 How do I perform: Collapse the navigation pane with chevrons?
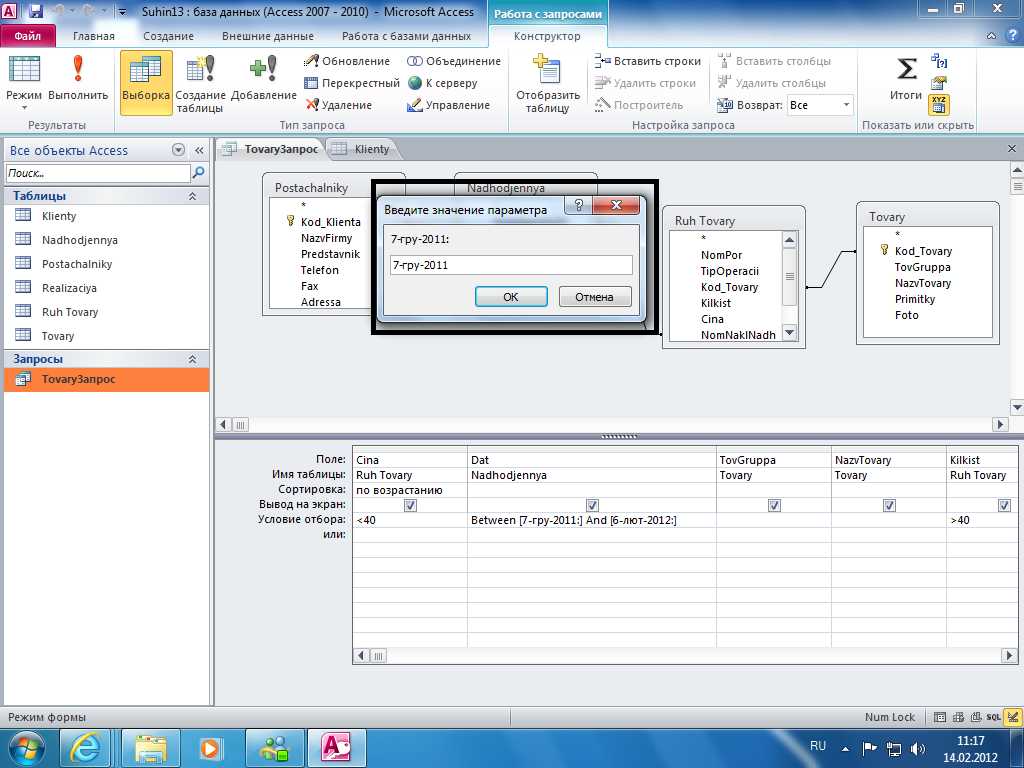(x=199, y=150)
